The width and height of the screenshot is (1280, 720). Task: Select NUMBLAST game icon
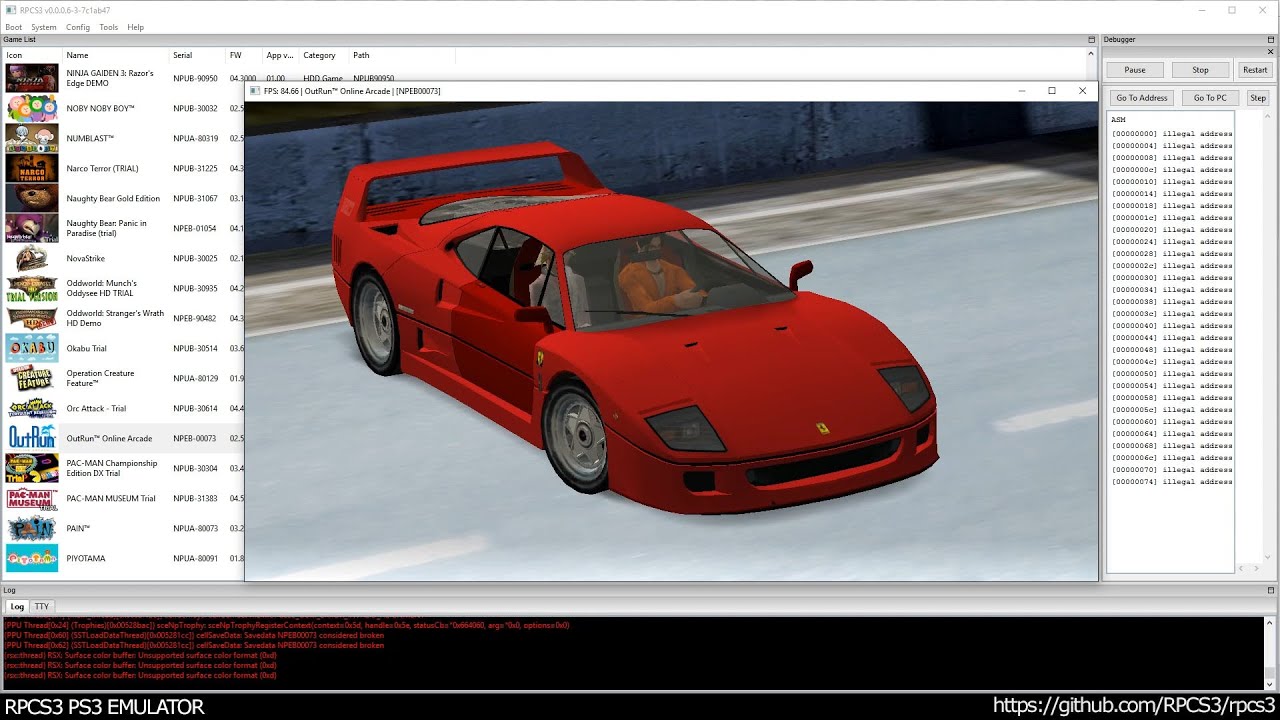pos(32,138)
